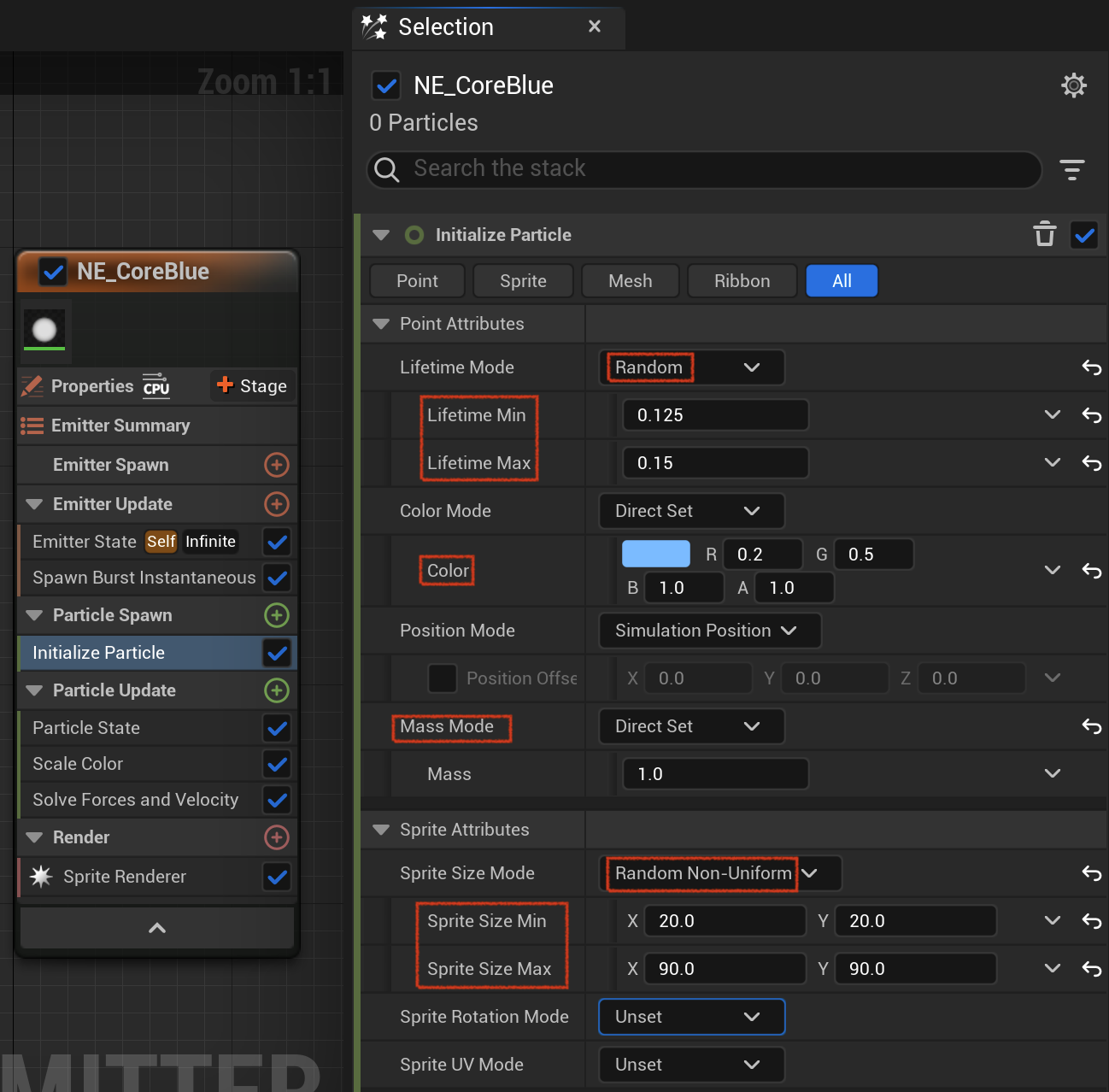Toggle Initialize Particle checkbox in emitter stack
This screenshot has height=1092, width=1109.
click(x=277, y=653)
